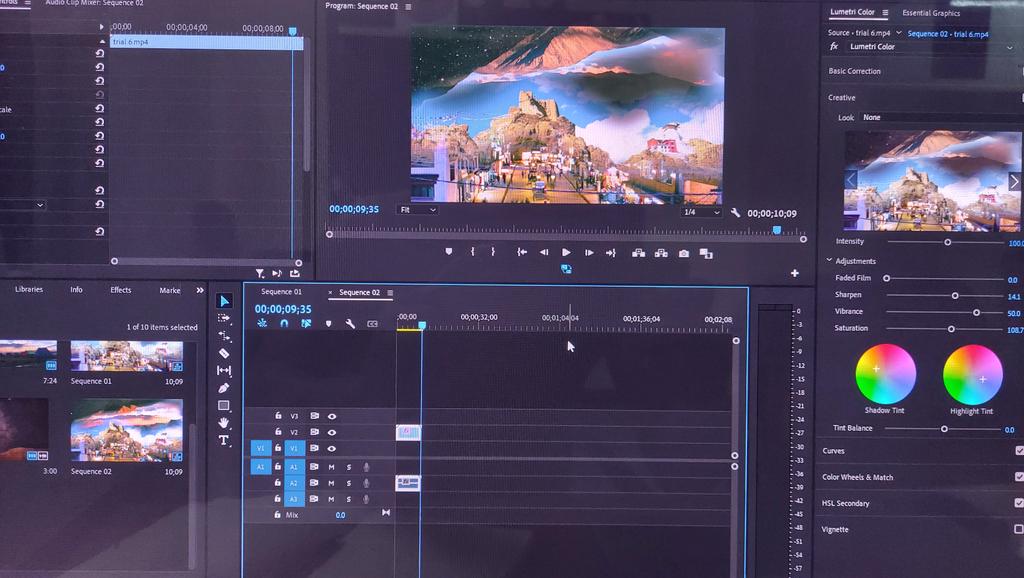Toggle Color Wheels & Match checkbox
Viewport: 1024px width, 578px height.
(1019, 477)
